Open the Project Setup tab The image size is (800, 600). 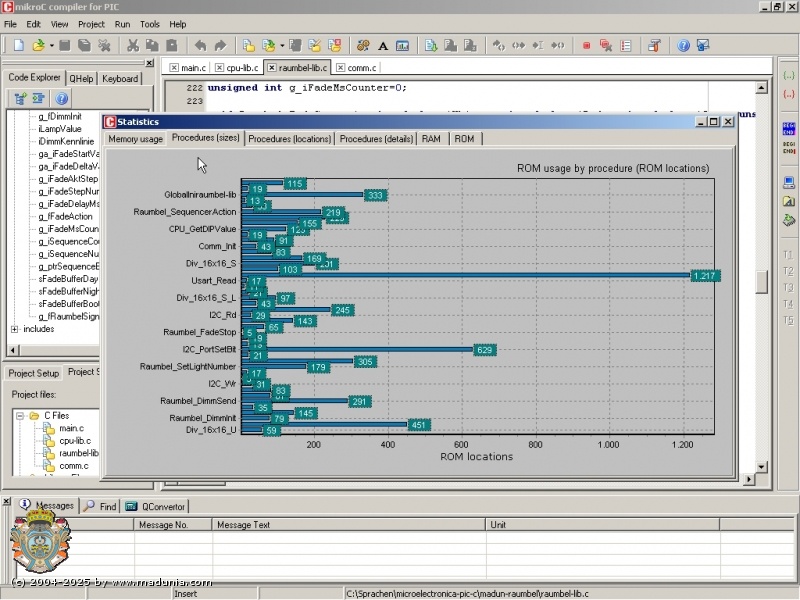(x=34, y=373)
